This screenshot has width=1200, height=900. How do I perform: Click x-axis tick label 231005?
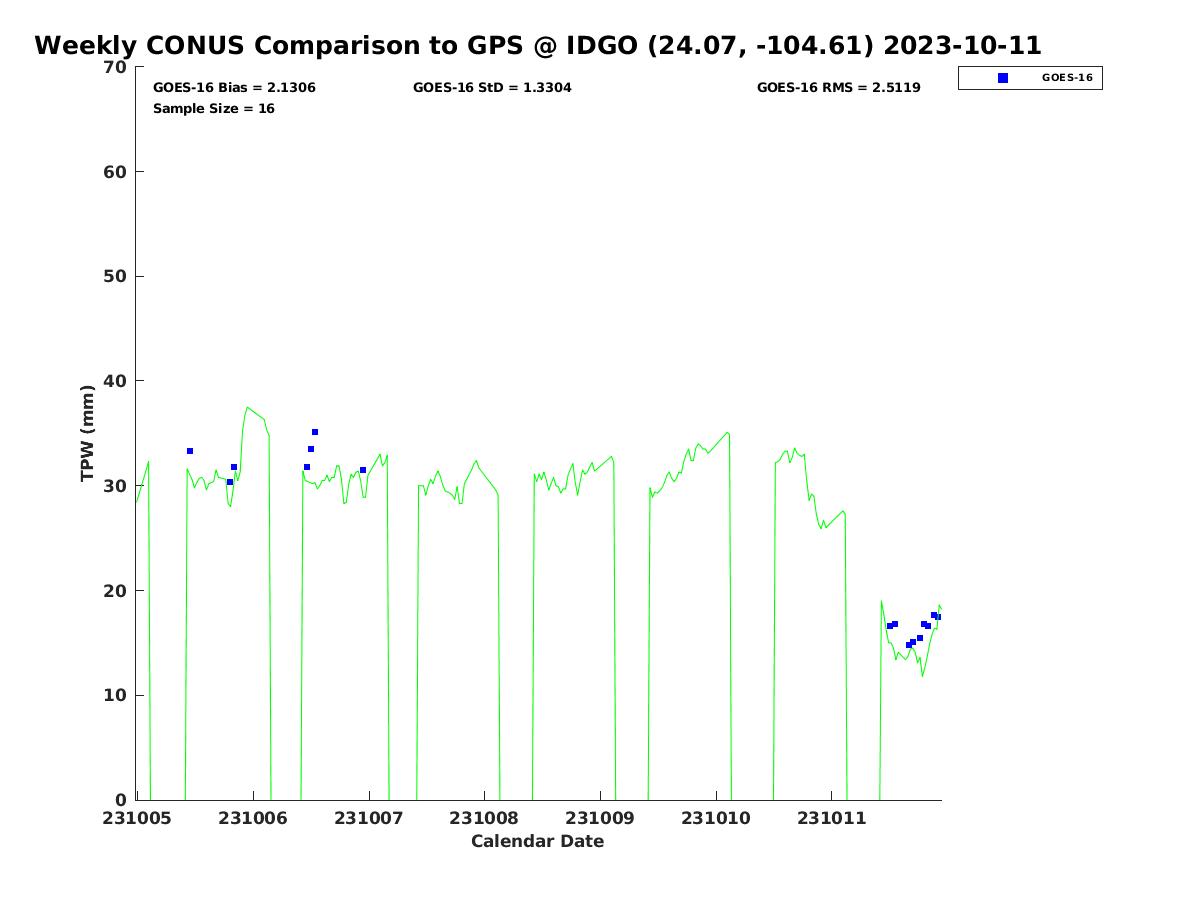[x=138, y=818]
